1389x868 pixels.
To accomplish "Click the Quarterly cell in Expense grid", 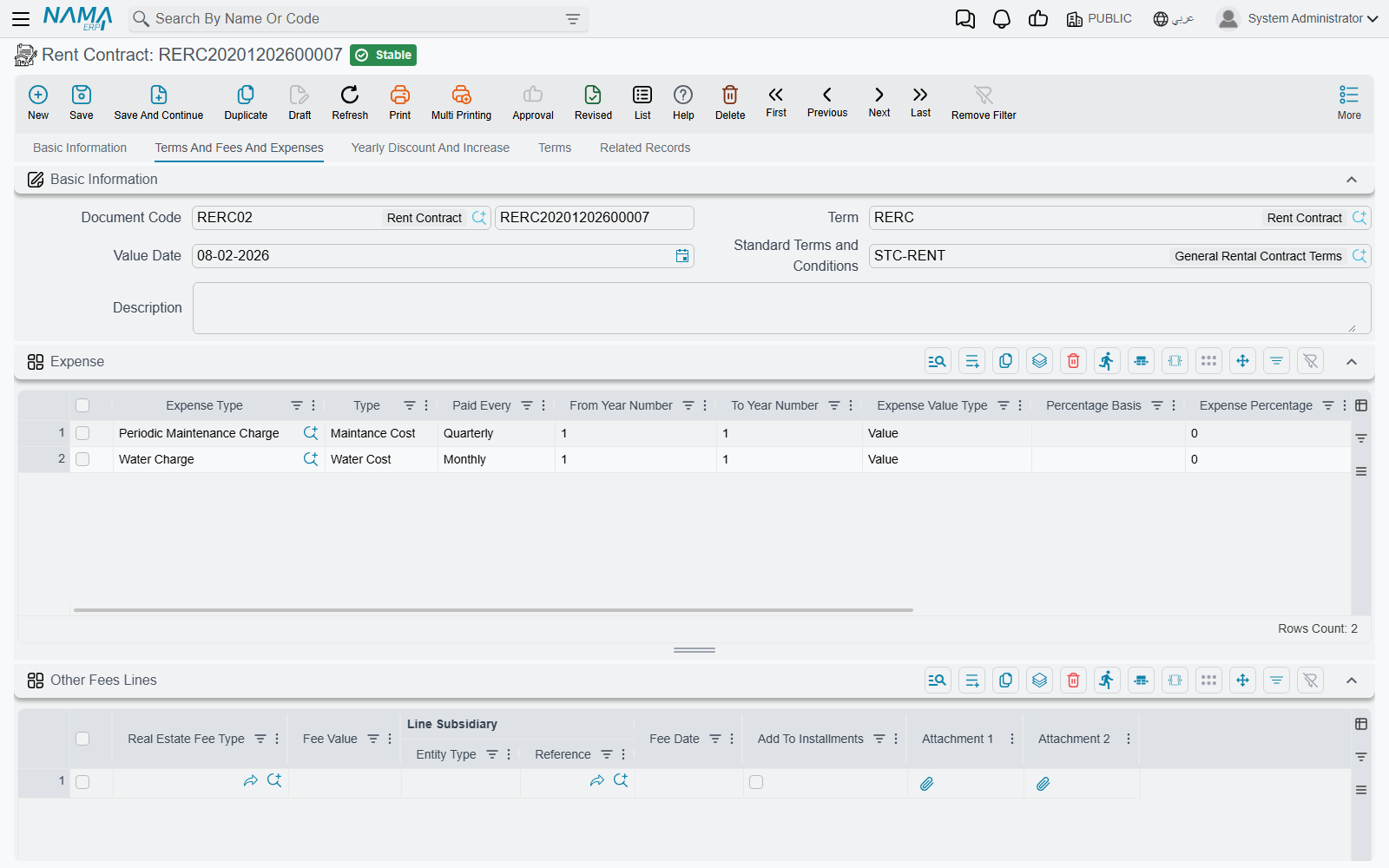I will point(497,433).
